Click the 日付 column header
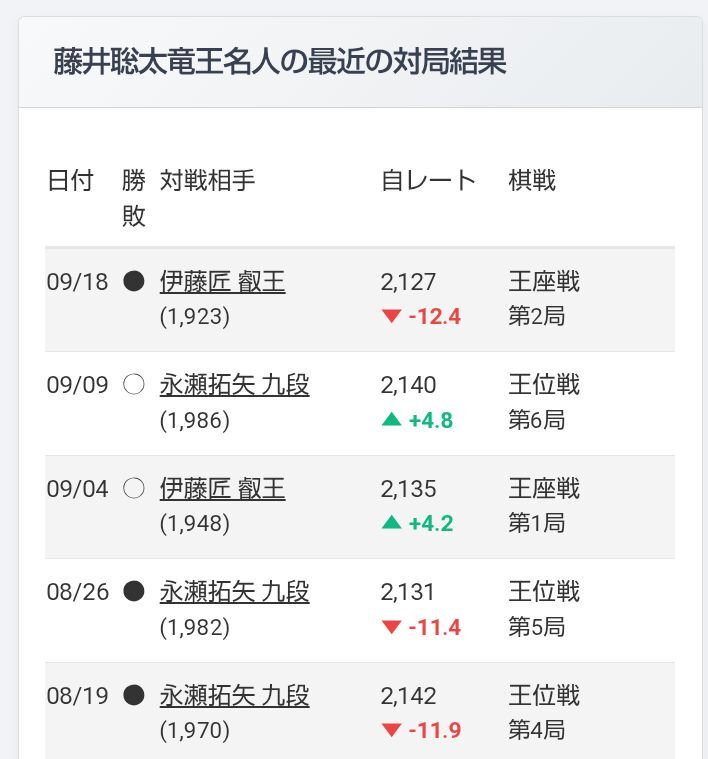Image resolution: width=708 pixels, height=759 pixels. point(70,181)
